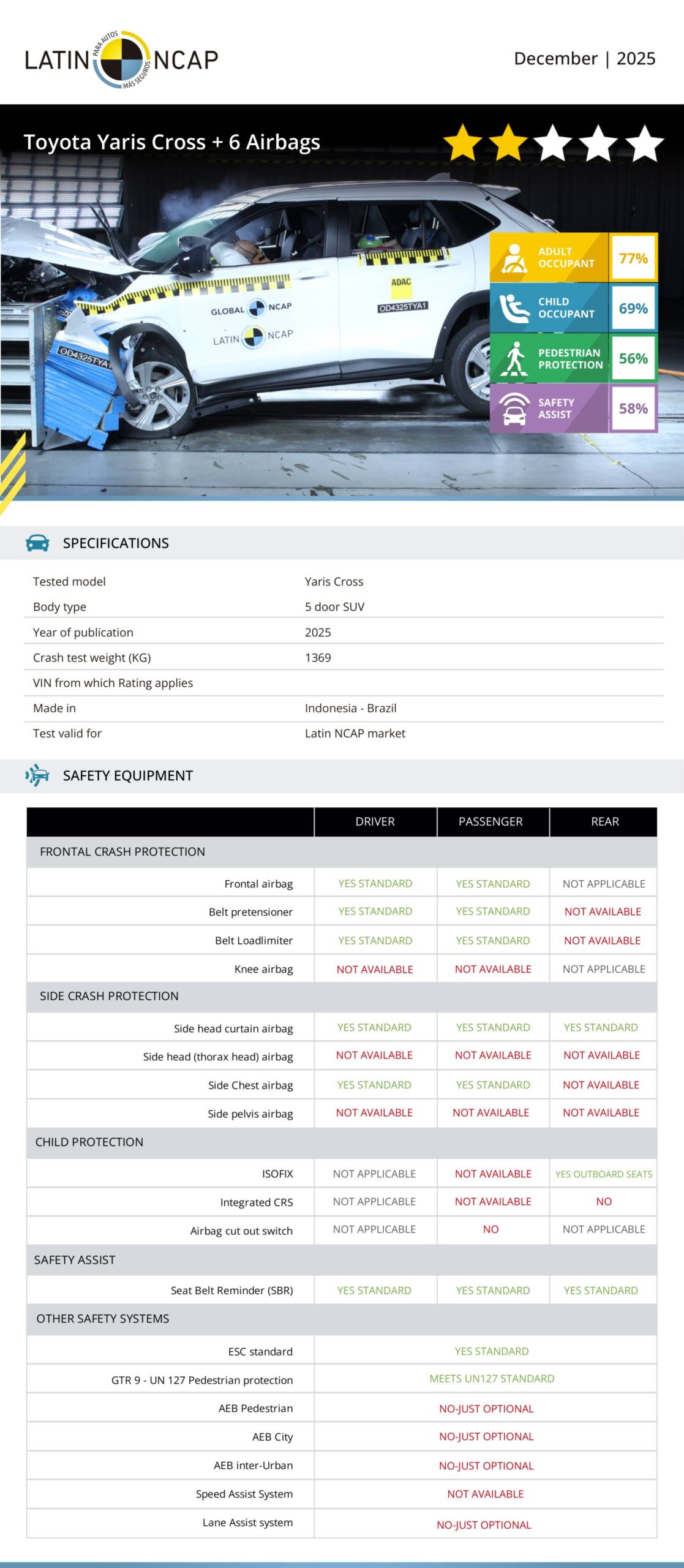Click the Safety Assist car icon
Image resolution: width=684 pixels, height=1568 pixels.
514,409
